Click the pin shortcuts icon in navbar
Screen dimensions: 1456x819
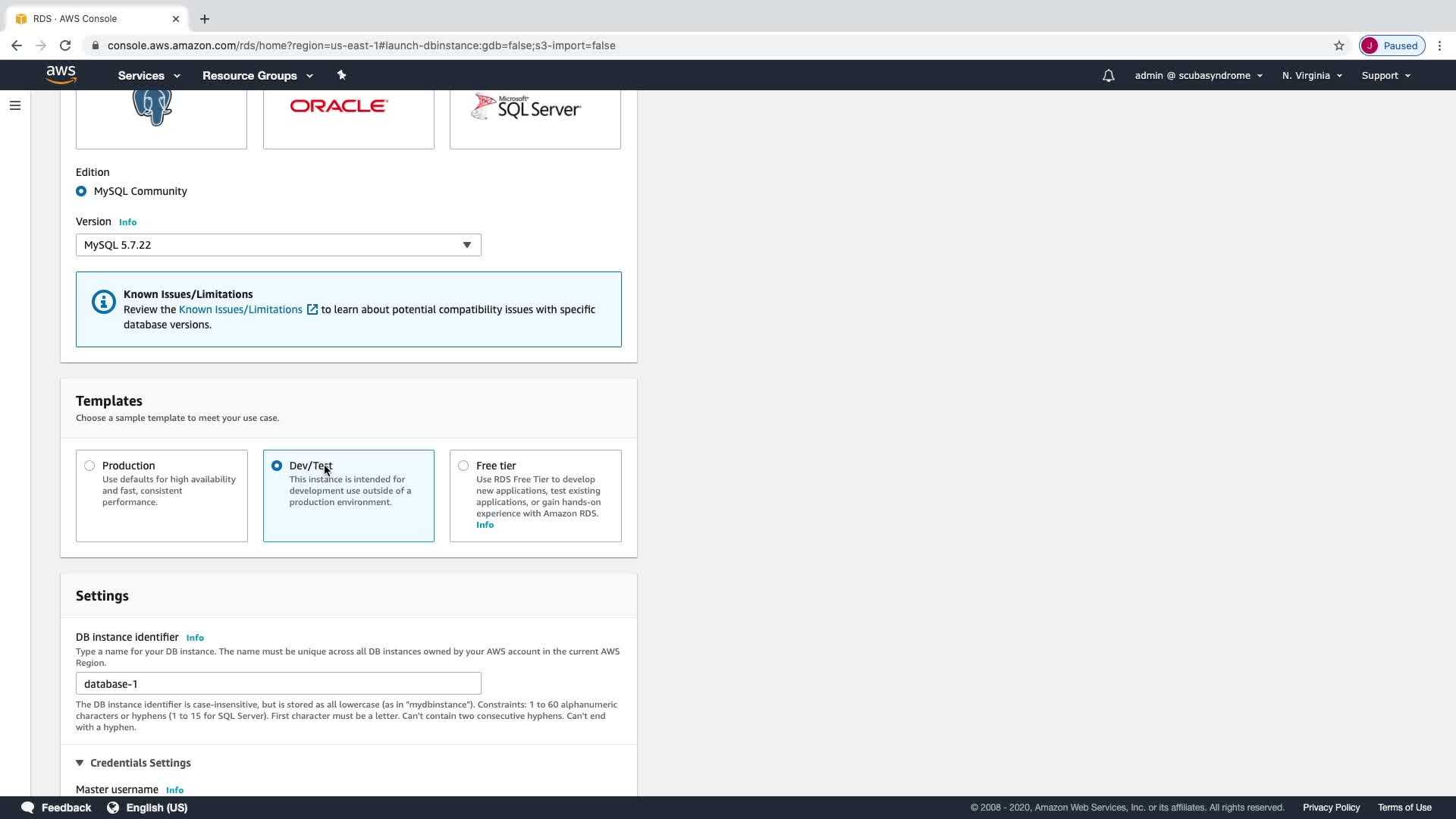[341, 75]
